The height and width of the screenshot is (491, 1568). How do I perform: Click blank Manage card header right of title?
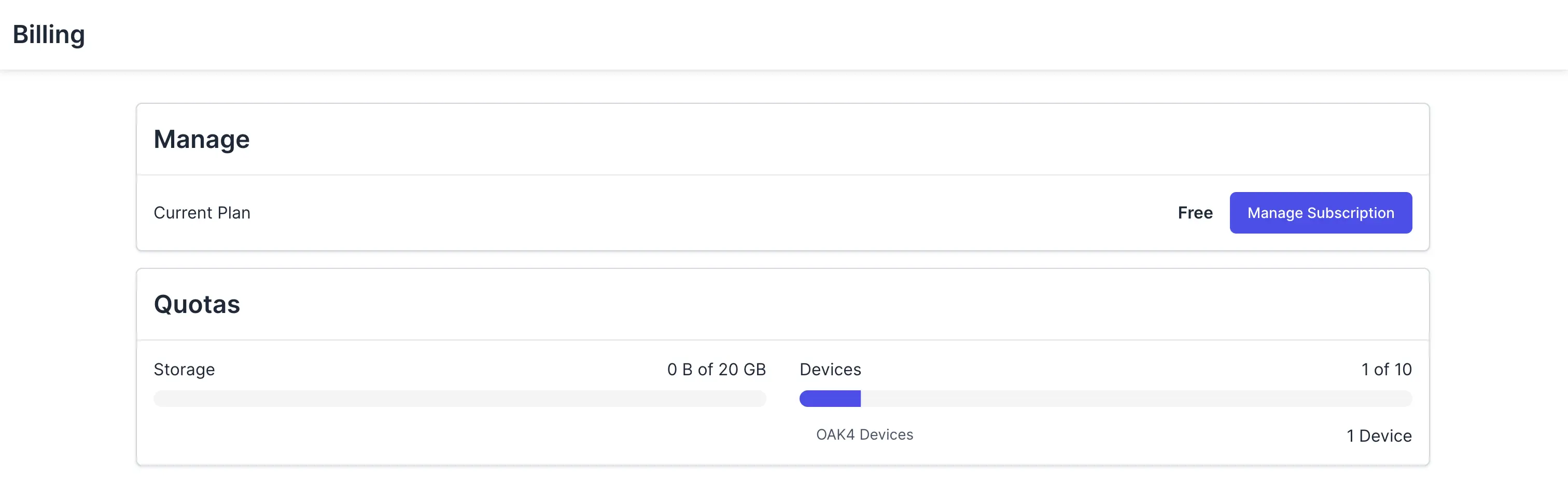pos(791,140)
